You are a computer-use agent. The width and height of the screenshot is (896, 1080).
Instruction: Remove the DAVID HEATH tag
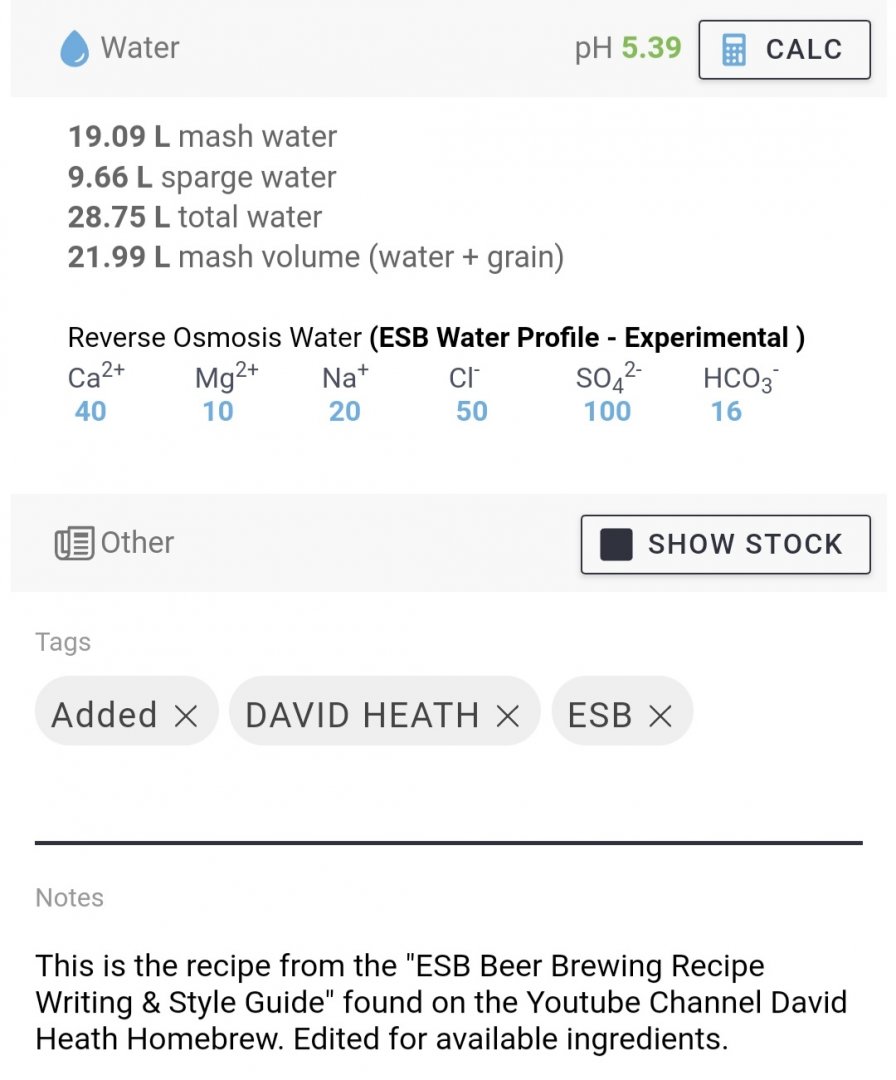(508, 715)
